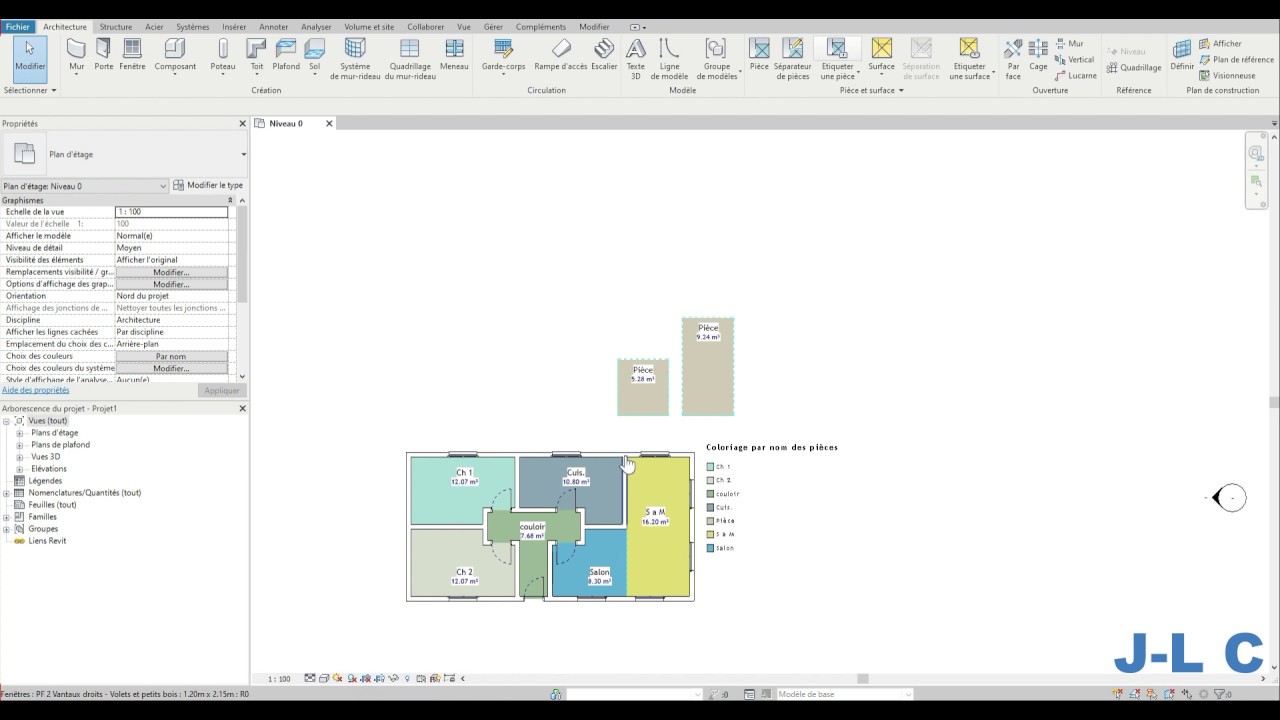Select Quadrillage du mur-rideau tool
The width and height of the screenshot is (1280, 720).
pyautogui.click(x=410, y=58)
